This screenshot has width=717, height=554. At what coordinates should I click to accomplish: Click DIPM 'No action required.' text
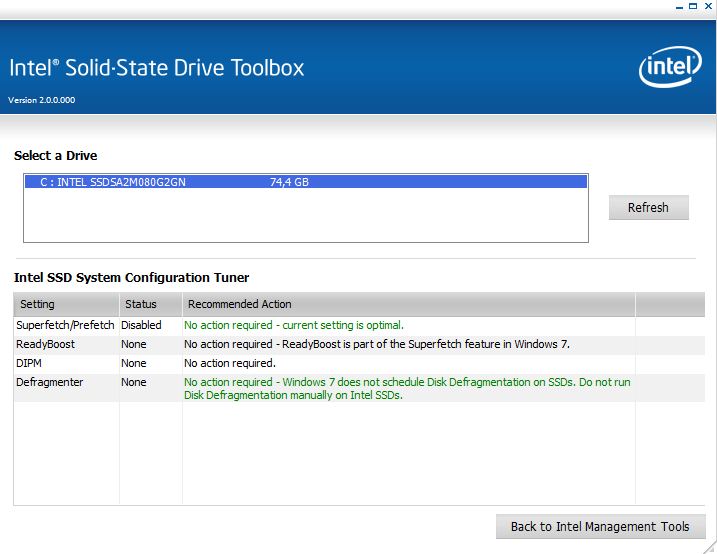(230, 363)
